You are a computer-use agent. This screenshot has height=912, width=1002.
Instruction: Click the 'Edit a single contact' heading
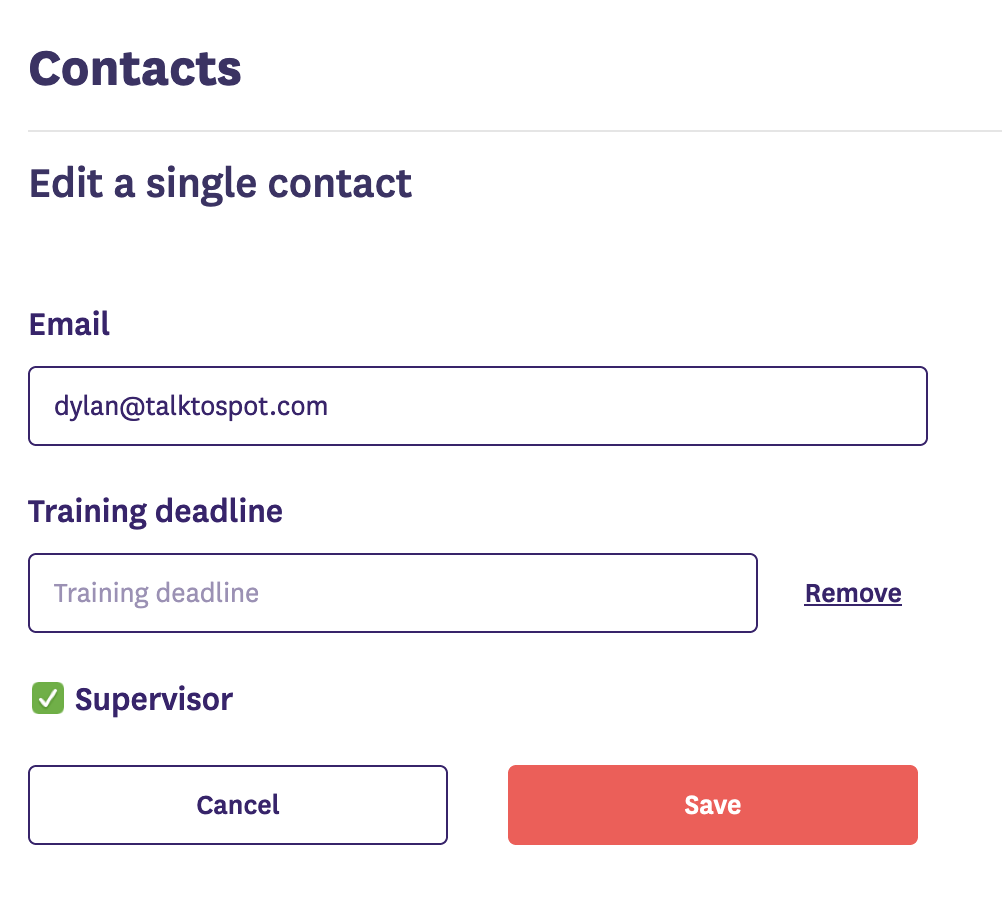click(220, 184)
